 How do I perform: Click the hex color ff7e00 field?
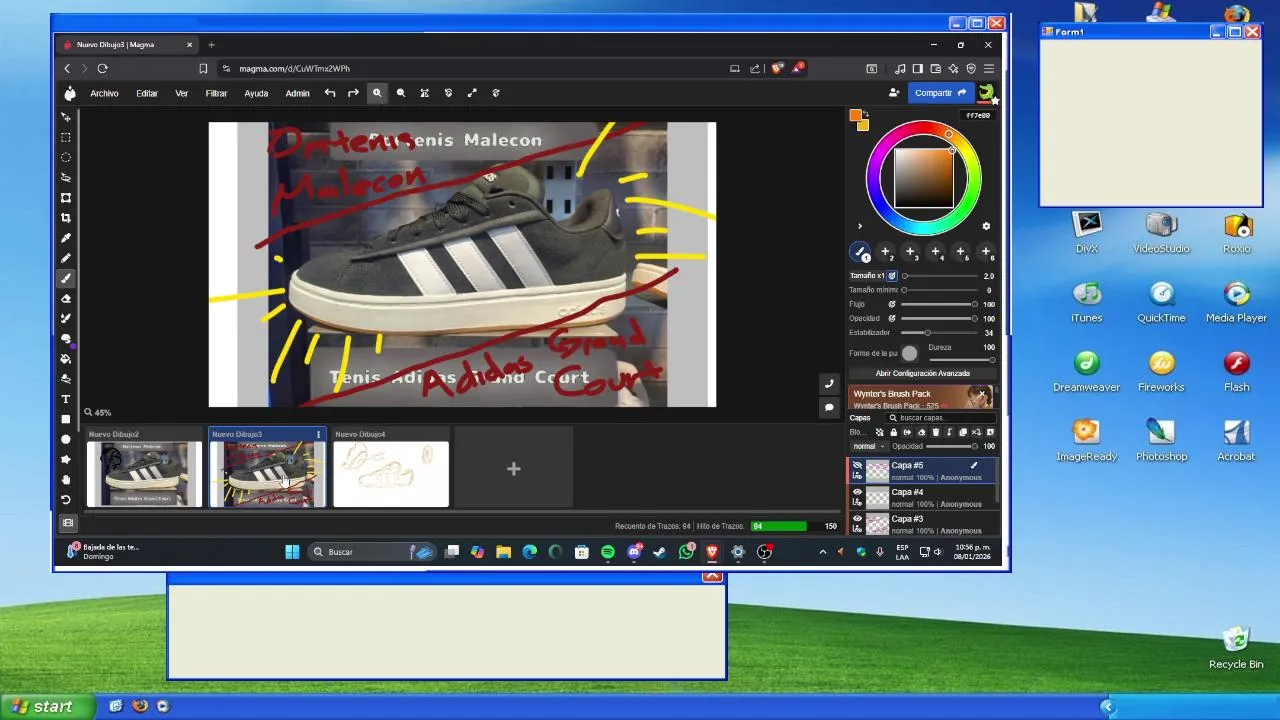click(x=978, y=116)
